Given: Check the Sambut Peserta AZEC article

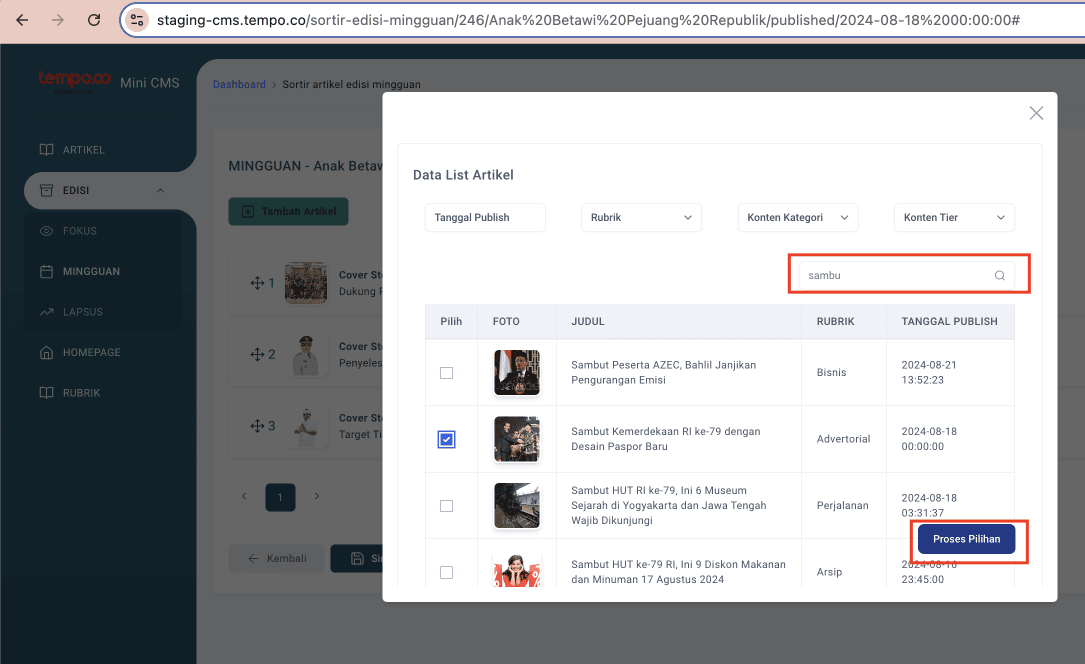Looking at the screenshot, I should coord(446,373).
